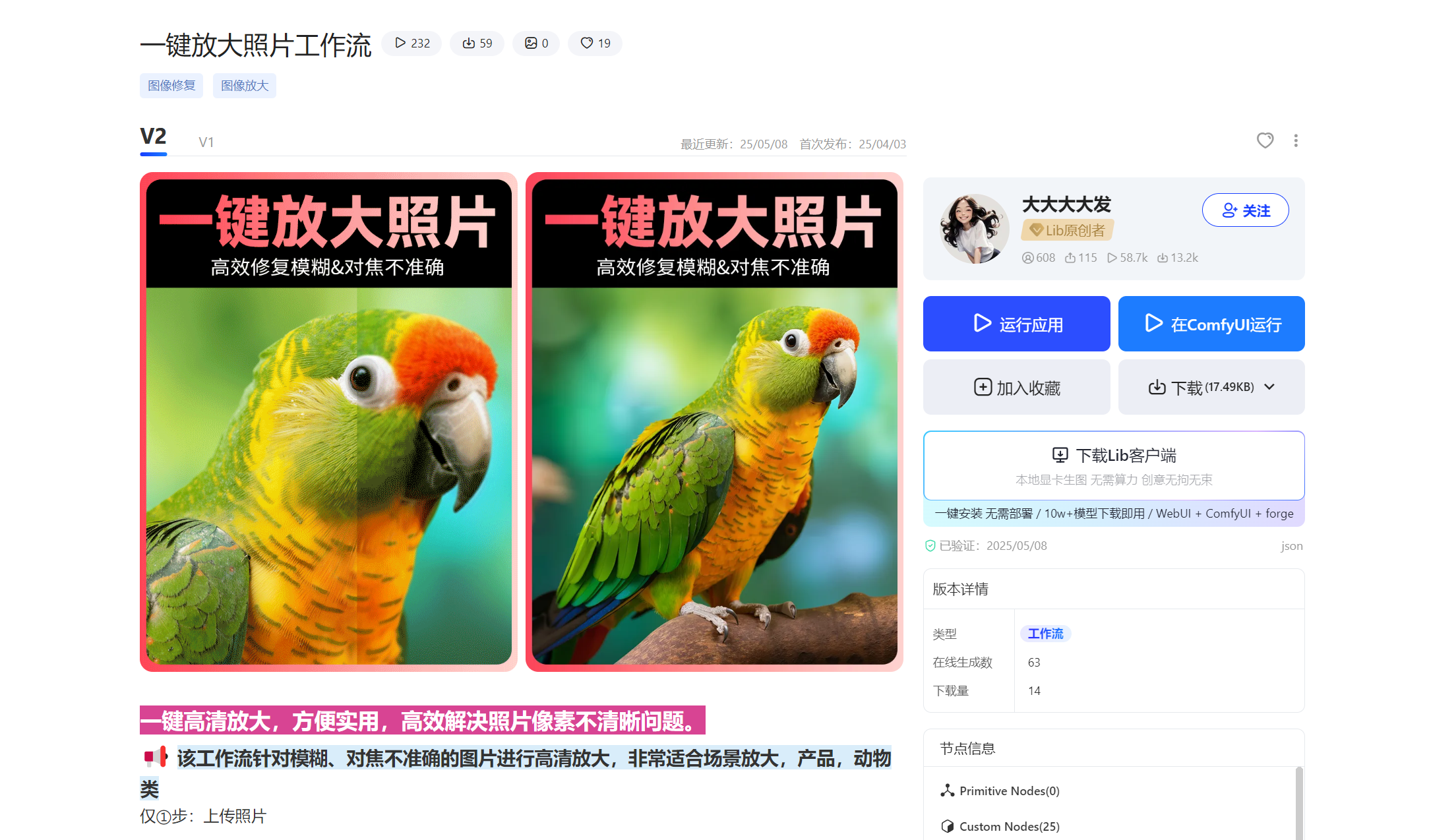Open the 图像修复 tag link
The image size is (1429, 840).
tap(171, 86)
